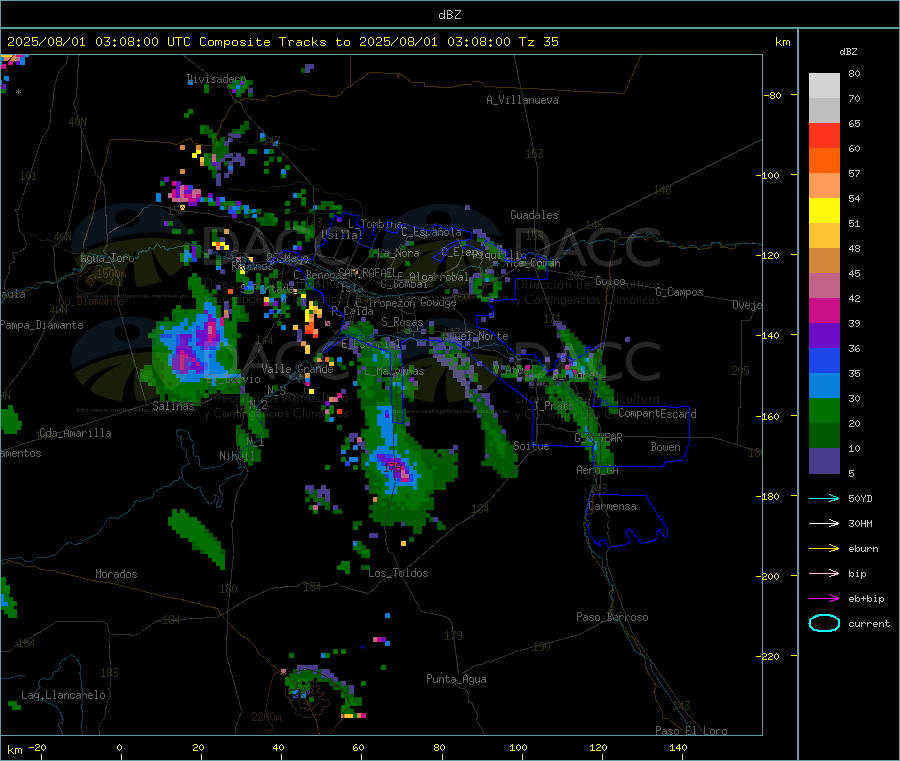Click the yellow eburn arrow in legend
This screenshot has height=761, width=900.
(x=824, y=549)
